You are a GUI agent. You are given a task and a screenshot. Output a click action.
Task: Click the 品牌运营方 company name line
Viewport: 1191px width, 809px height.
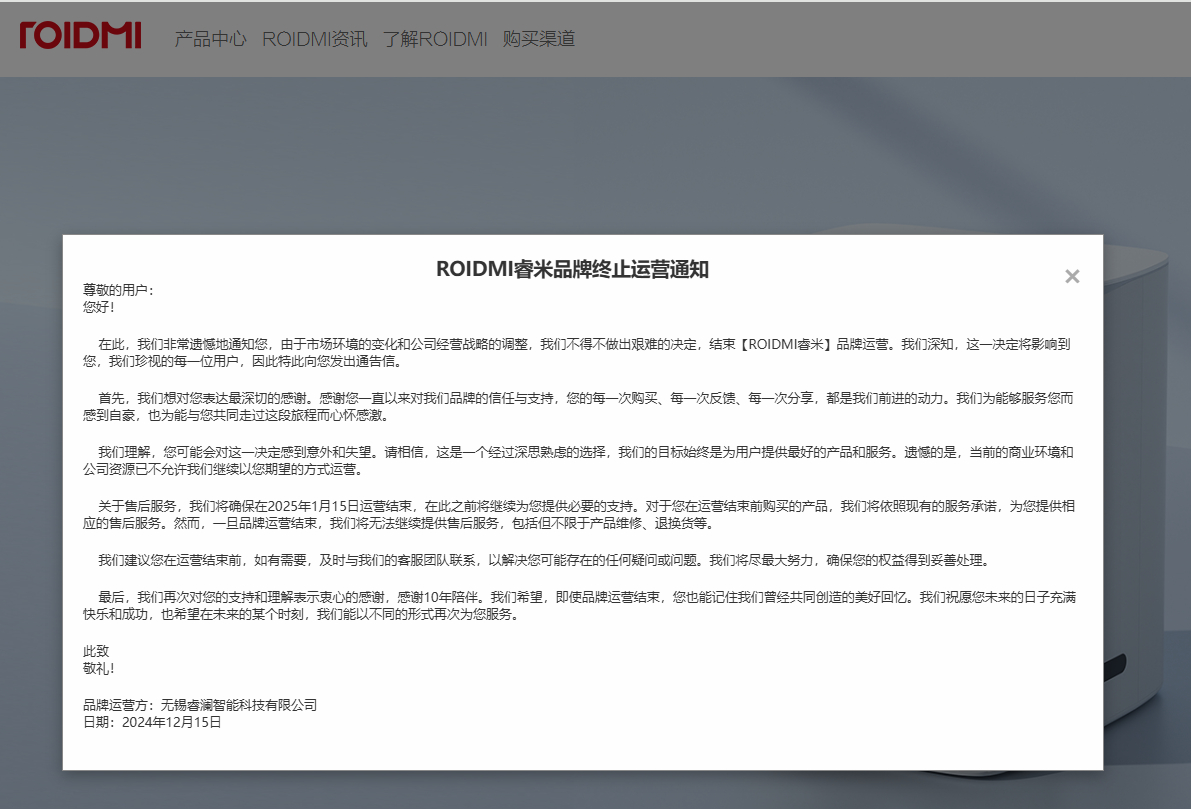click(200, 705)
